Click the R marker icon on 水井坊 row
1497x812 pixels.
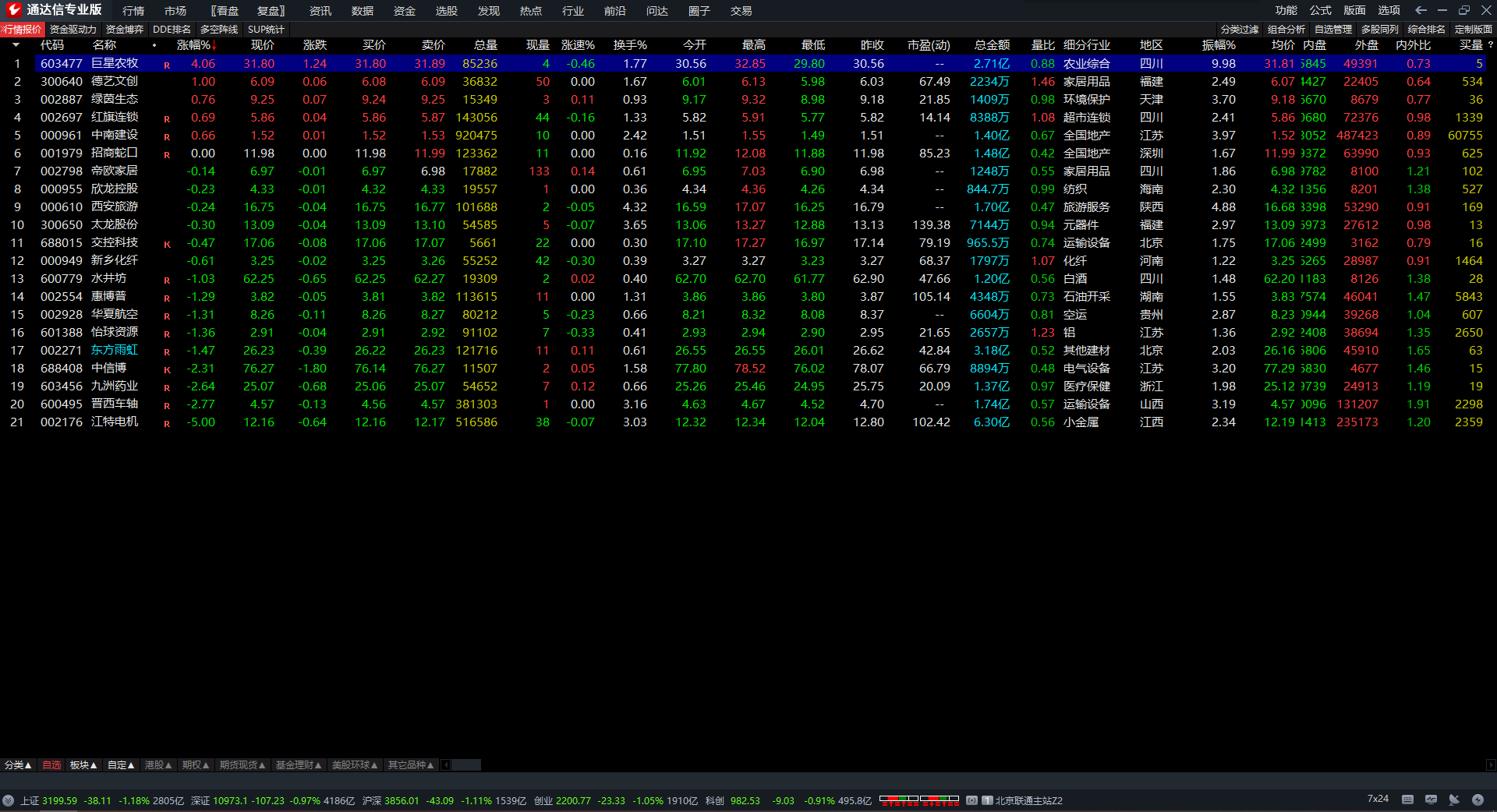coord(167,281)
